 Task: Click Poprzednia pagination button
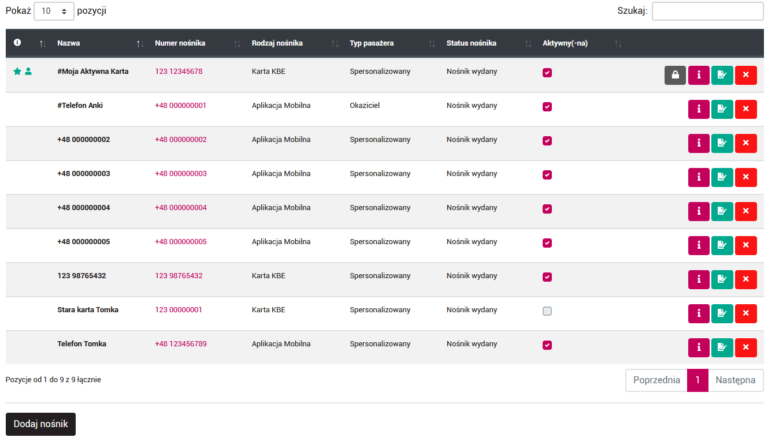(656, 381)
